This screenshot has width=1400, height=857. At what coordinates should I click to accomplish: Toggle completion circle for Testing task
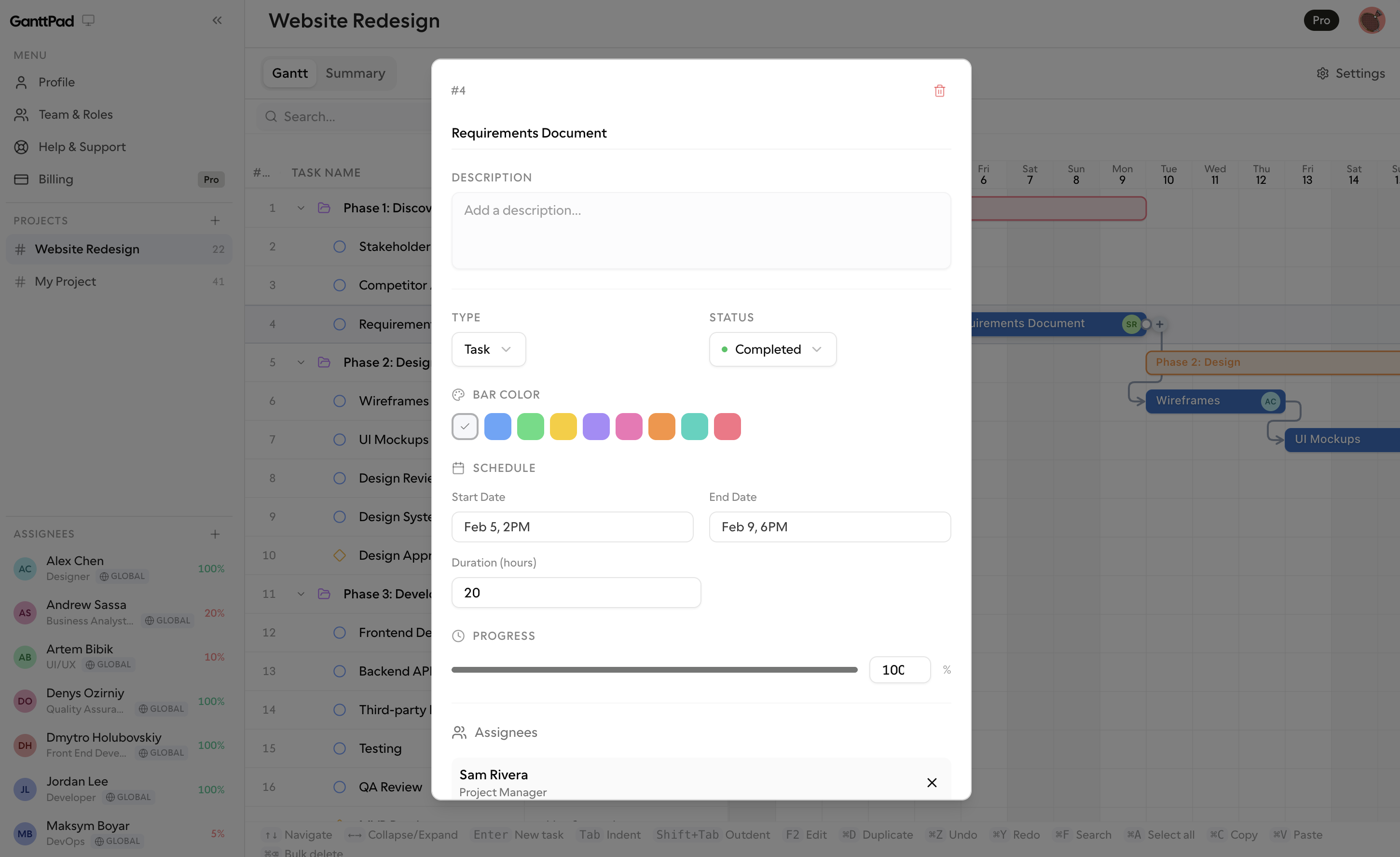(x=339, y=748)
